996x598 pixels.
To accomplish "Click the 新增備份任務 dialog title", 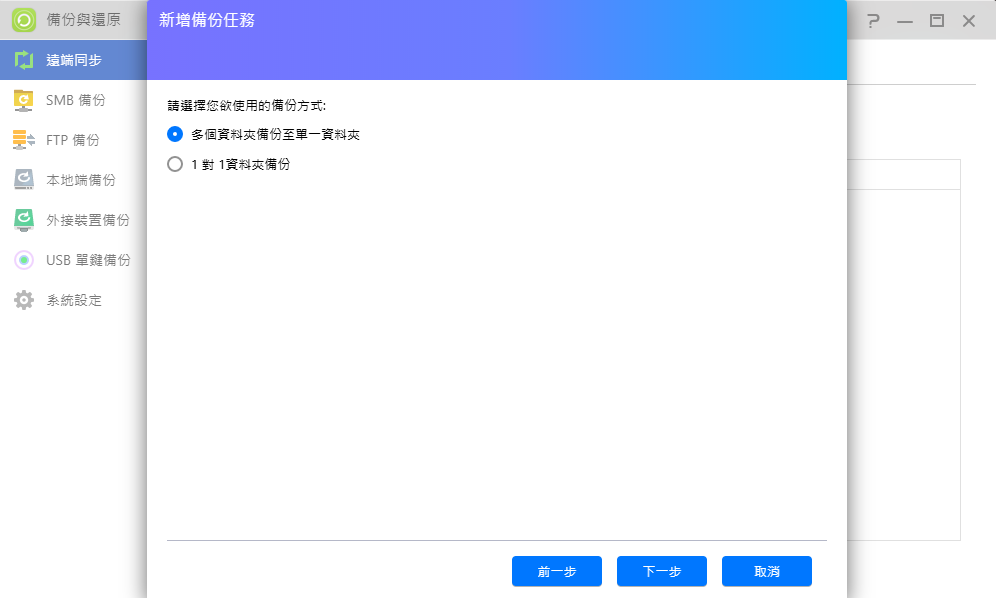I will pyautogui.click(x=206, y=20).
